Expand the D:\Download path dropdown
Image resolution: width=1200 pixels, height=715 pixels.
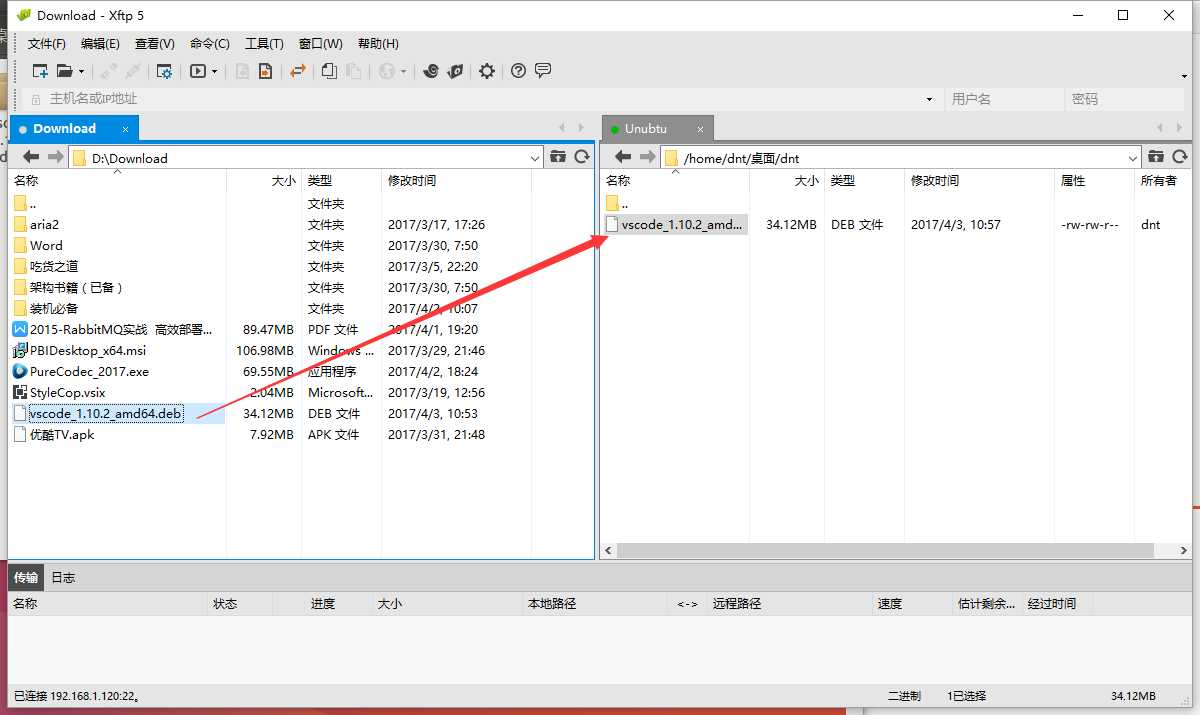(534, 158)
